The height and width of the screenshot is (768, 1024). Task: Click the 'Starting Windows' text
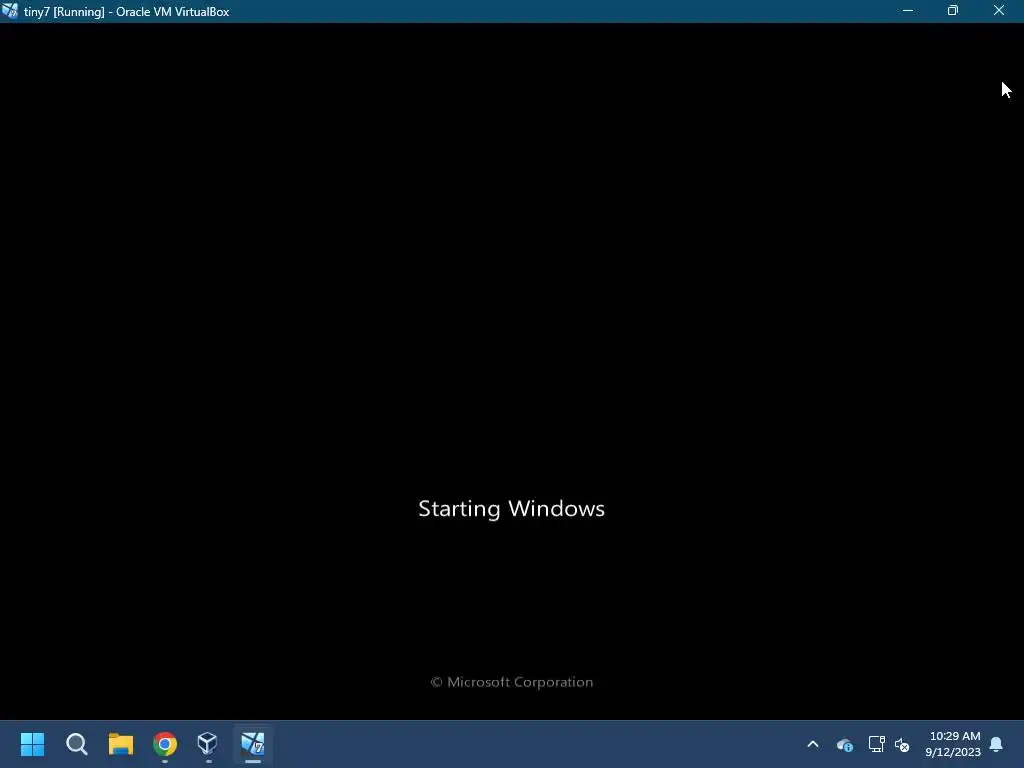click(x=511, y=509)
